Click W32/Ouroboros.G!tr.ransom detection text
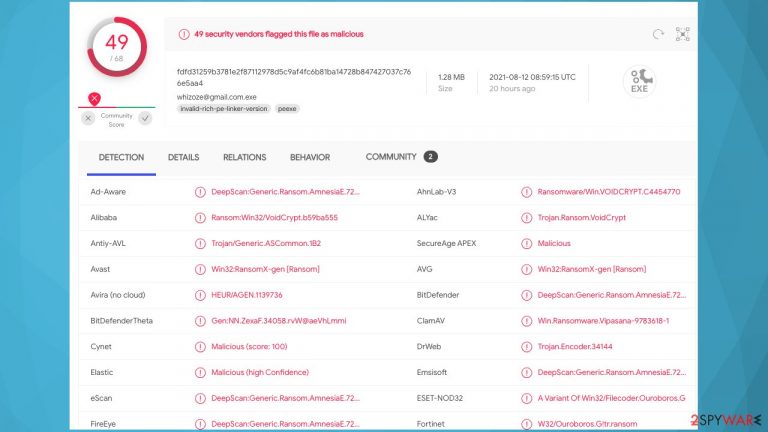 [x=587, y=424]
